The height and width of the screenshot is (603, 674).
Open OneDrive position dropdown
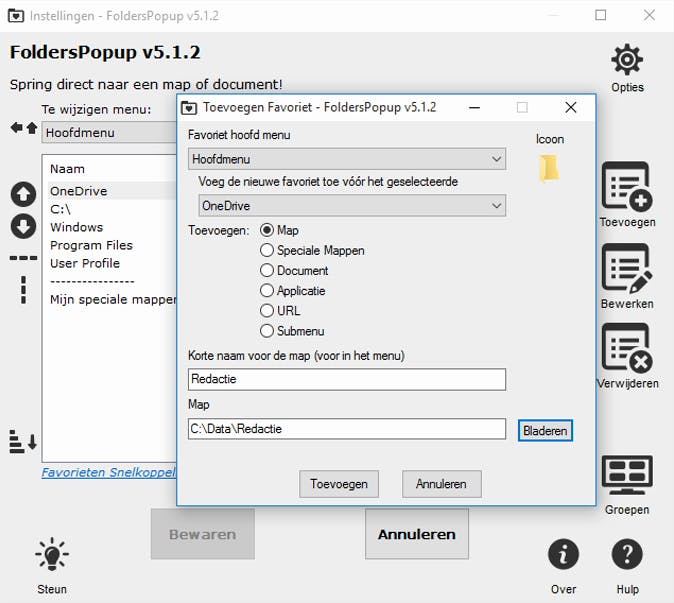(x=352, y=205)
